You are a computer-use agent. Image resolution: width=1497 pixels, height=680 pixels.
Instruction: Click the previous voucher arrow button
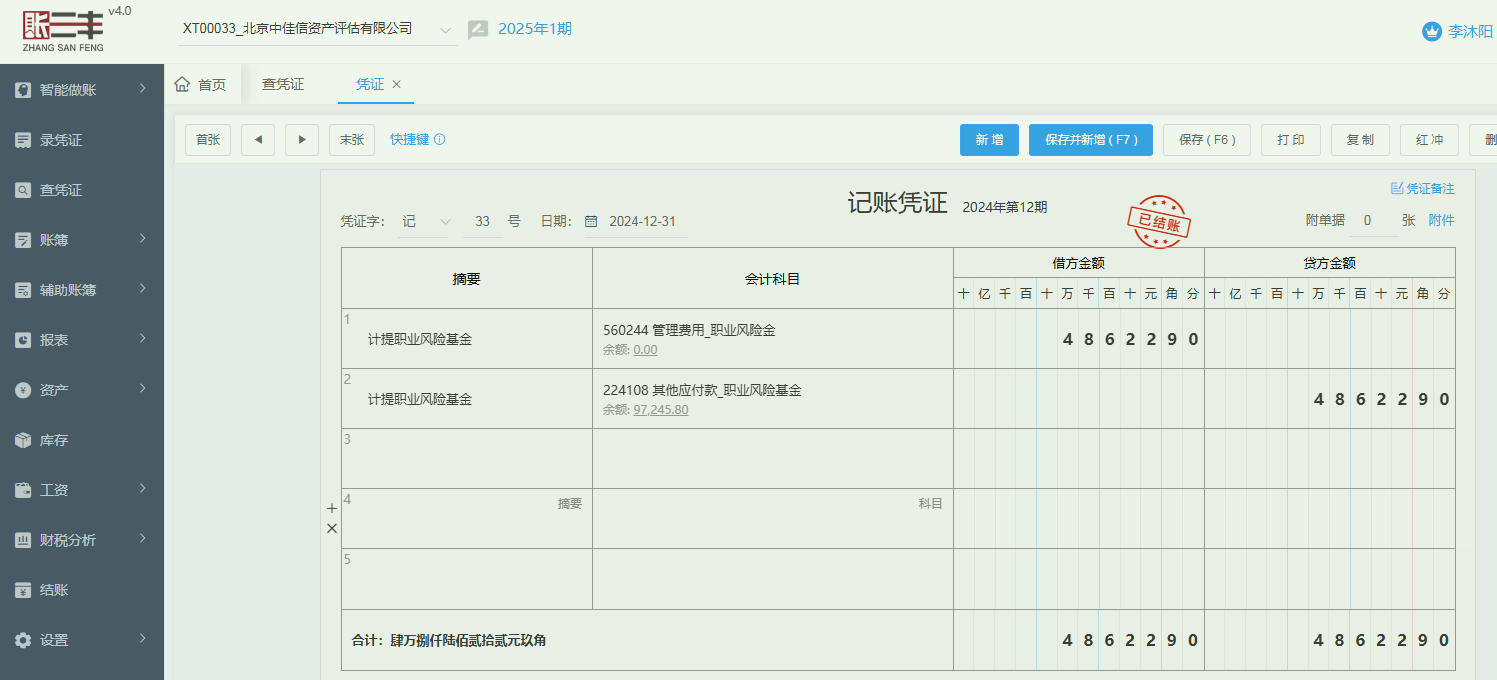(x=258, y=140)
